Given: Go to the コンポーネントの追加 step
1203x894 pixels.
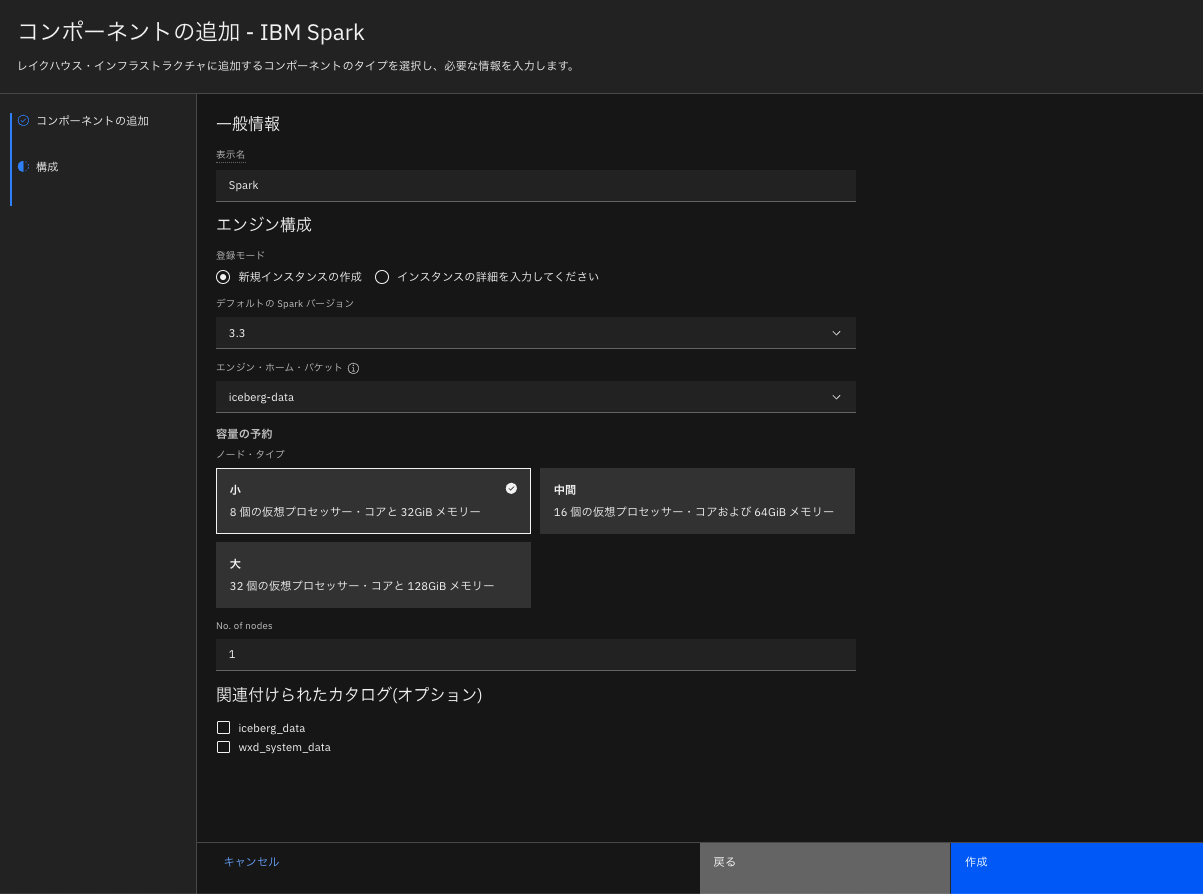Looking at the screenshot, I should pyautogui.click(x=92, y=121).
